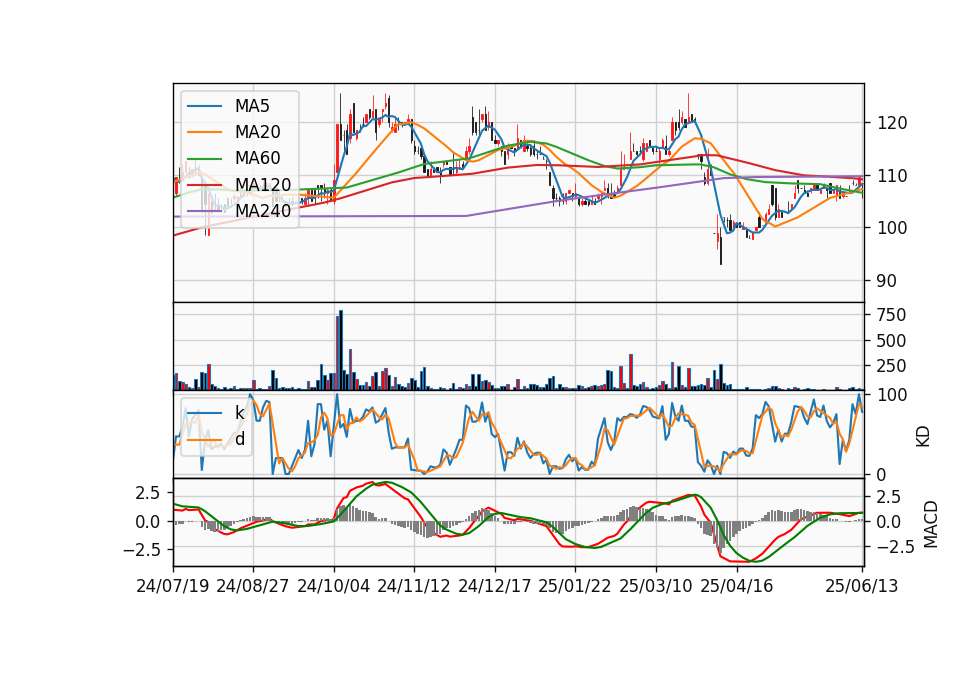Click the 25/06/13 date axis label
Screen dimensions: 960x690
(861, 586)
